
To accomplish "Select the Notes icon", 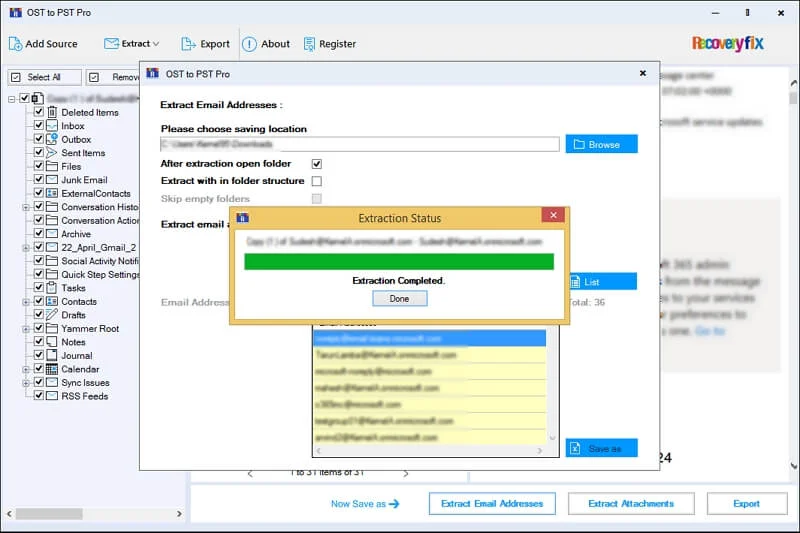I will [52, 342].
